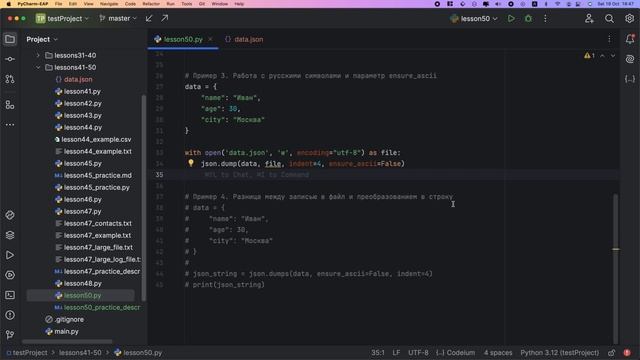This screenshot has width=640, height=360.
Task: Open the Pull Requests tool window
Action: point(10,79)
